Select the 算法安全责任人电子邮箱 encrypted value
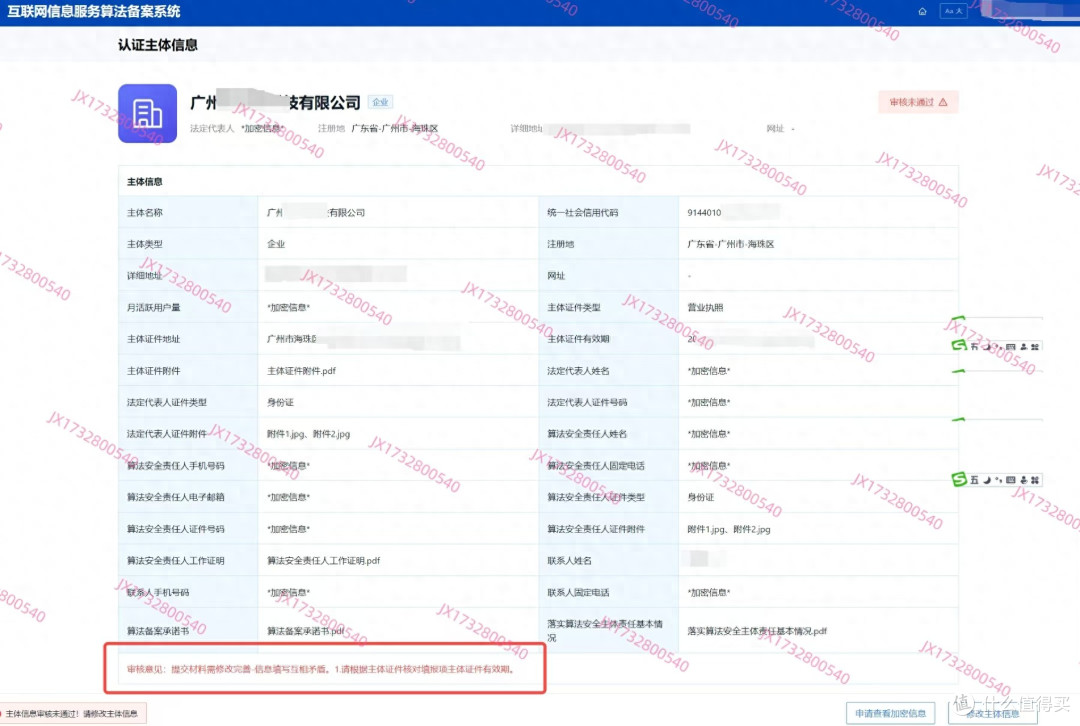Viewport: 1080px width, 726px height. click(289, 497)
